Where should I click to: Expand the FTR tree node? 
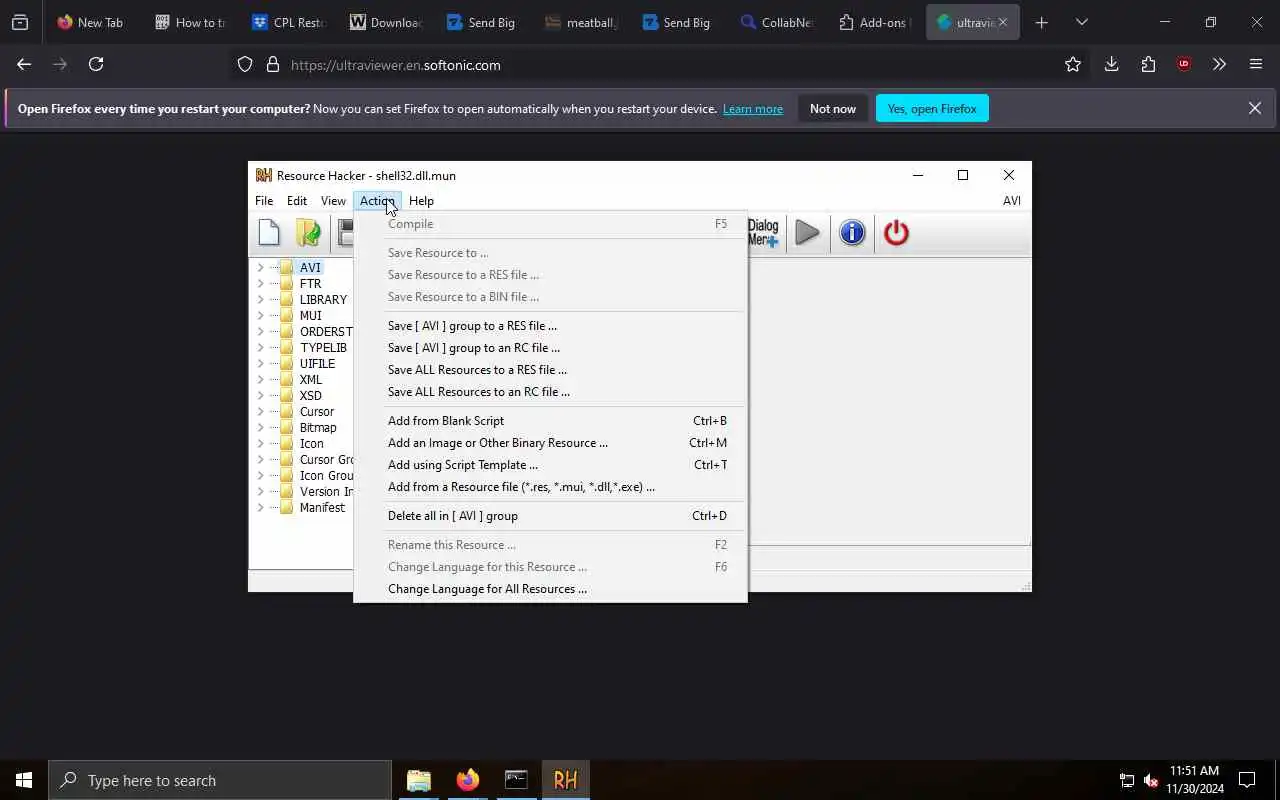260,284
